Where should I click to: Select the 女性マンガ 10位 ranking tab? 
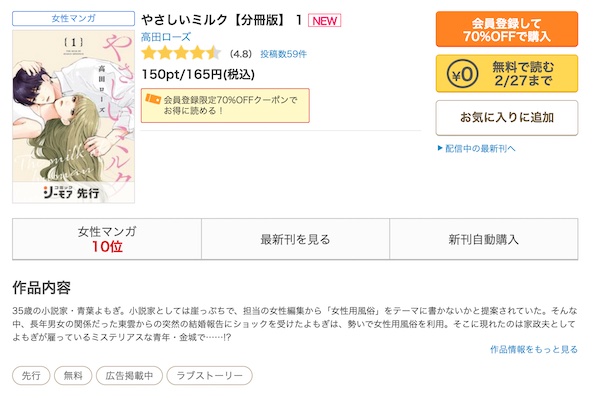point(107,239)
